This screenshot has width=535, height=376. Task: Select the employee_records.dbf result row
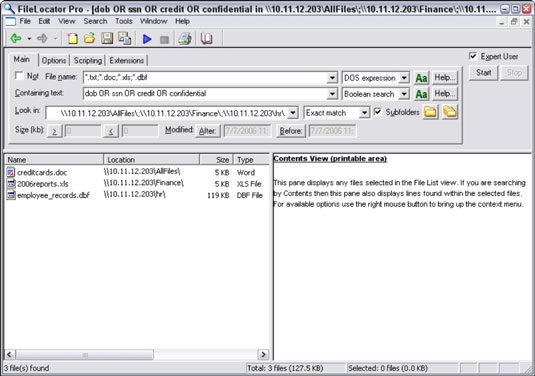137,195
